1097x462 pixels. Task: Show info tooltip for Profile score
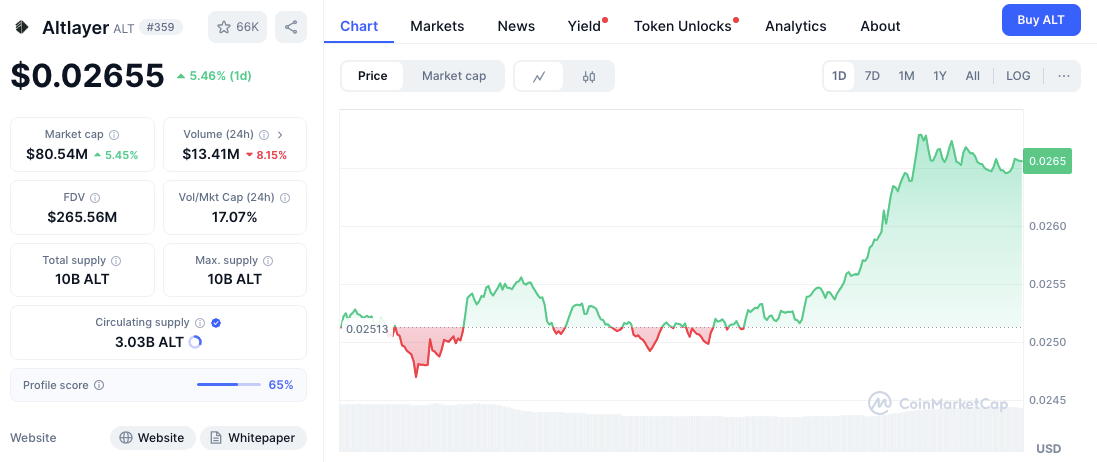[99, 385]
